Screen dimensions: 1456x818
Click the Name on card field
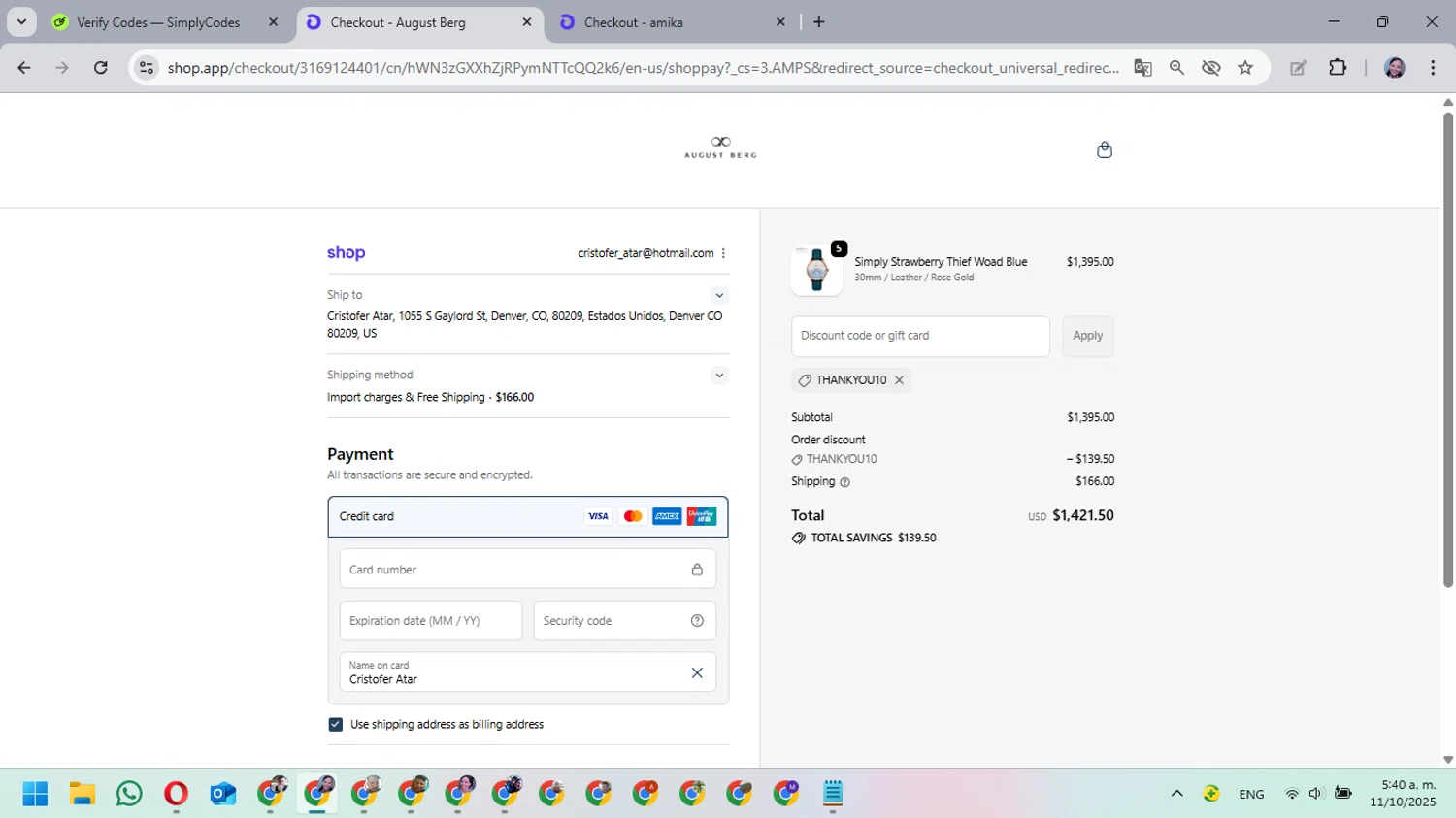[528, 672]
